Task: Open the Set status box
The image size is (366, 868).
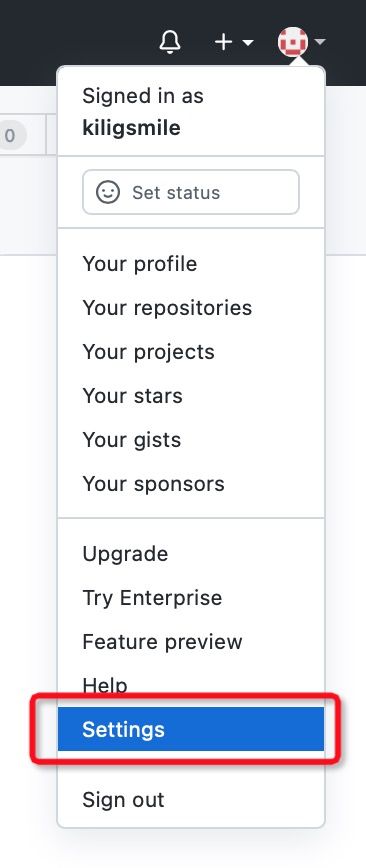Action: click(x=191, y=192)
